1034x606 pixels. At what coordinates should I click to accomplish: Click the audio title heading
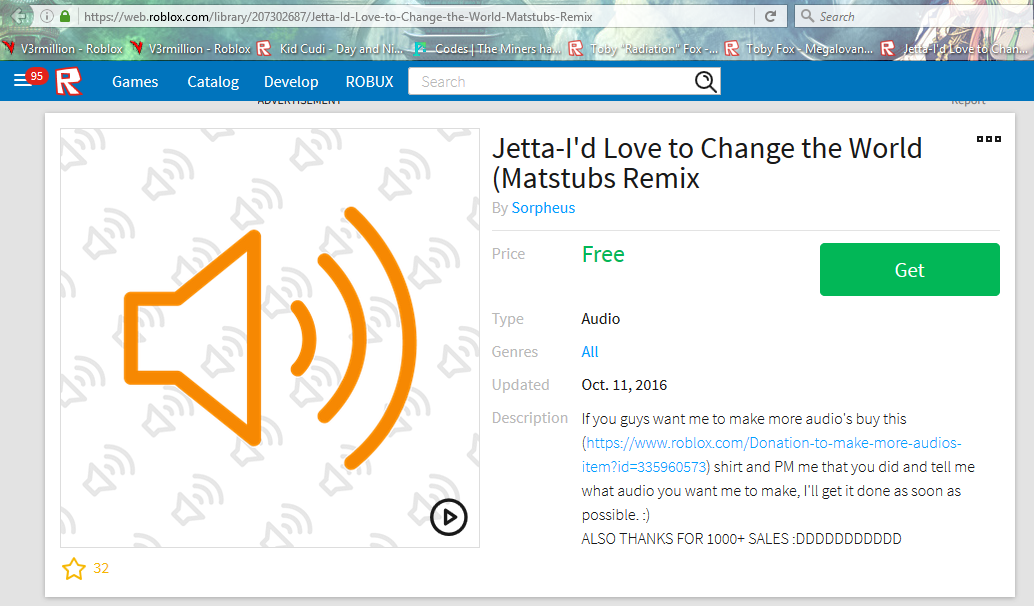click(x=707, y=163)
